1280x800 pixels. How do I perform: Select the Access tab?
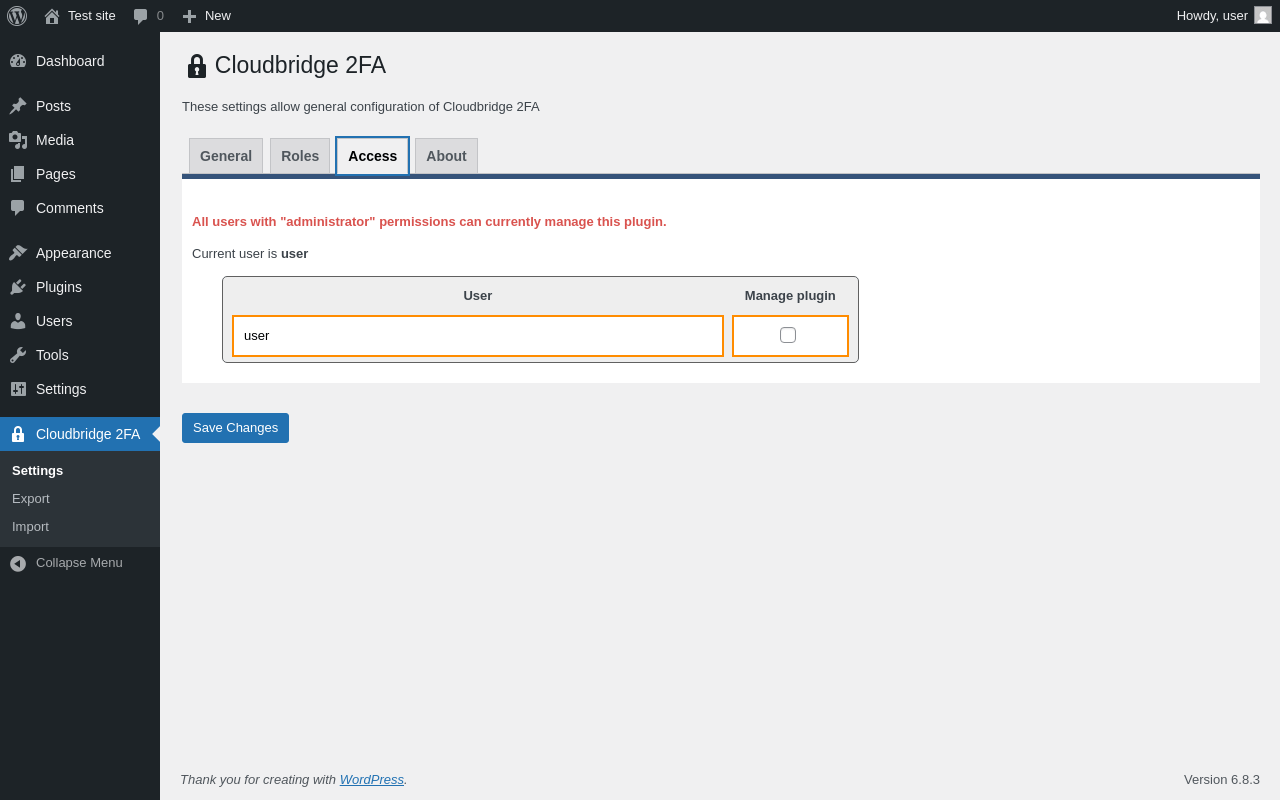tap(372, 156)
